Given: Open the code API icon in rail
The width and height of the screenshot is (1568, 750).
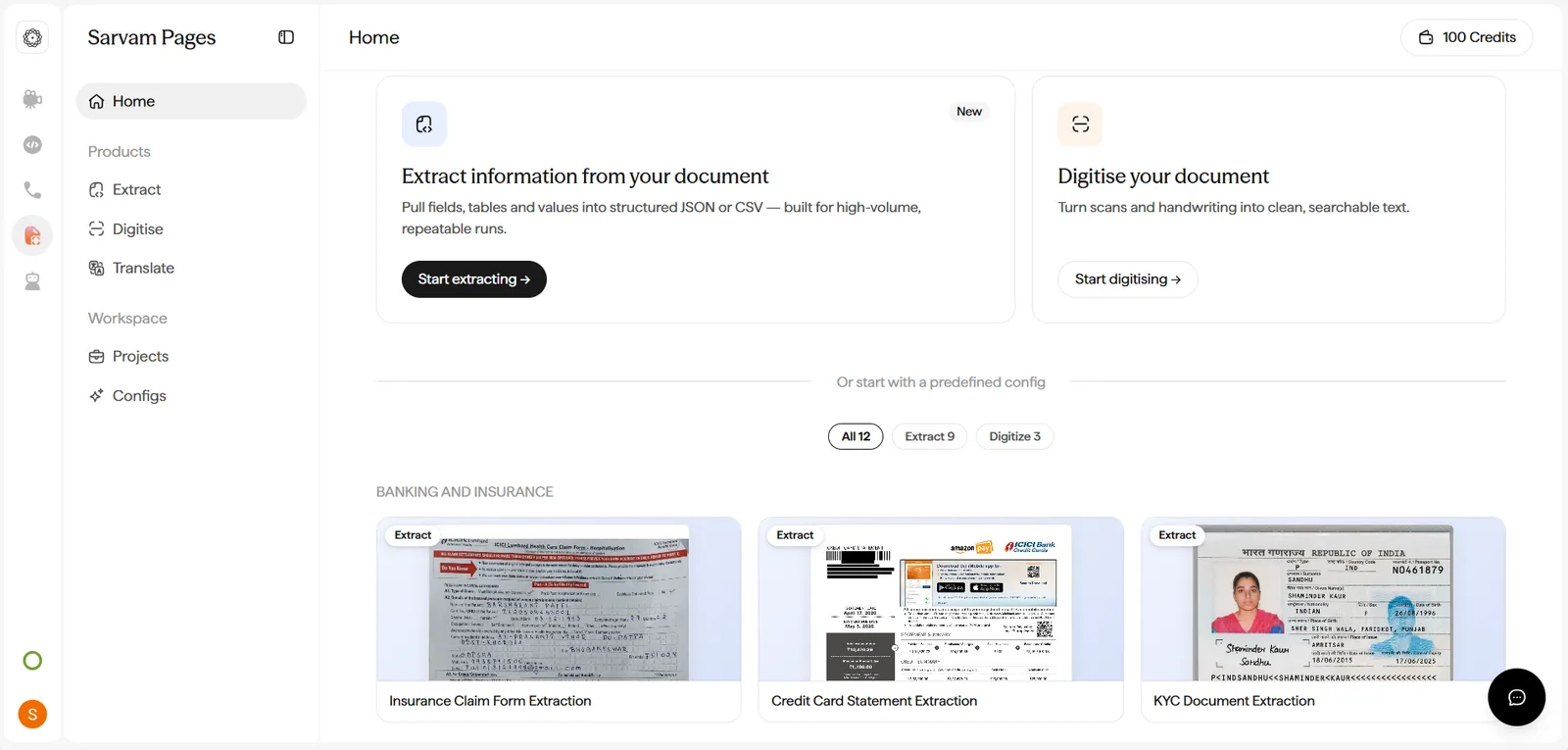Looking at the screenshot, I should [x=32, y=145].
